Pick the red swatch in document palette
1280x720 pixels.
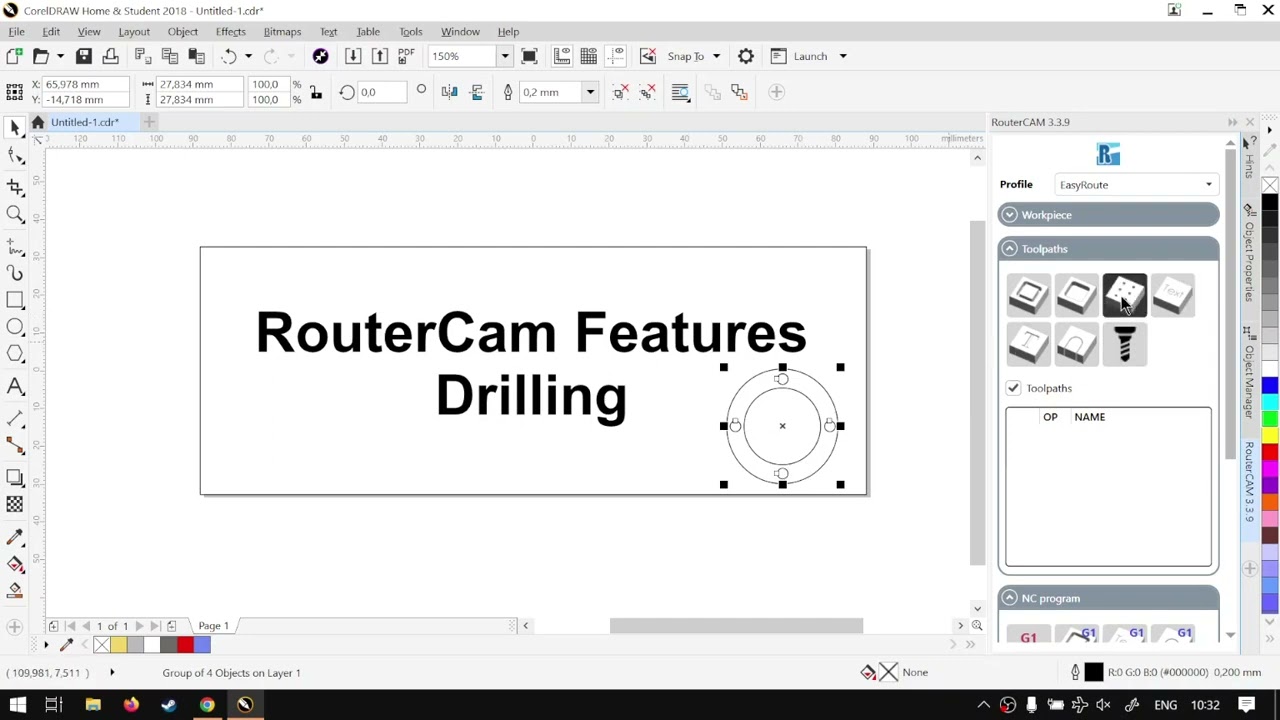click(x=185, y=645)
